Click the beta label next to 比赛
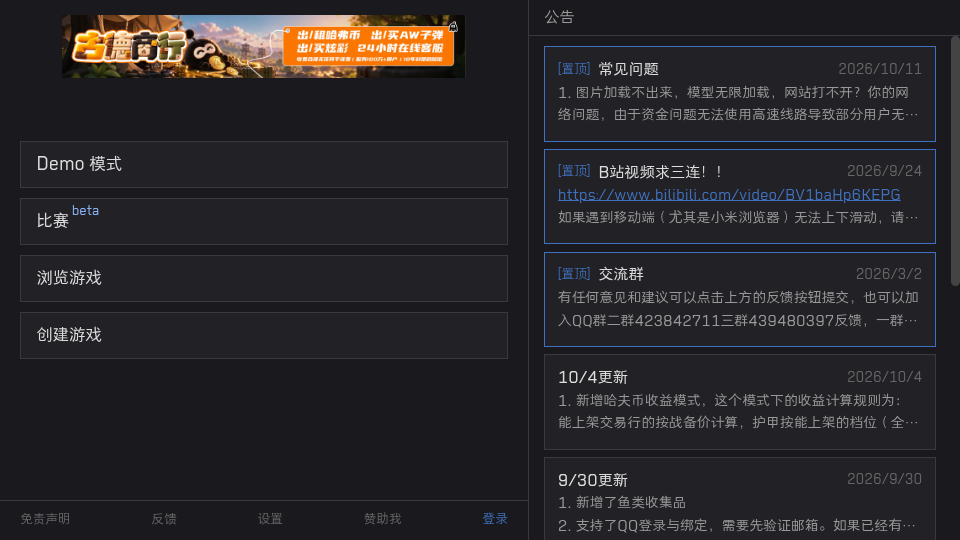 coord(85,211)
